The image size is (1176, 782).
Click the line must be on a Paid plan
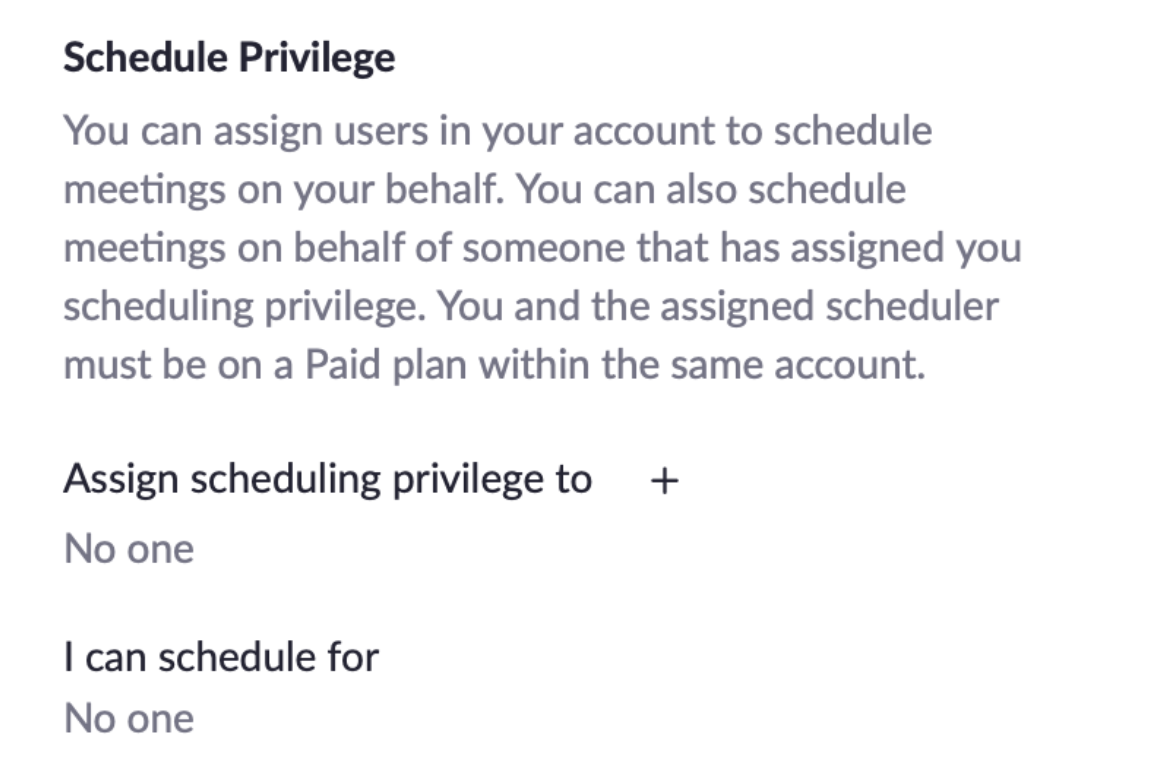(x=494, y=365)
